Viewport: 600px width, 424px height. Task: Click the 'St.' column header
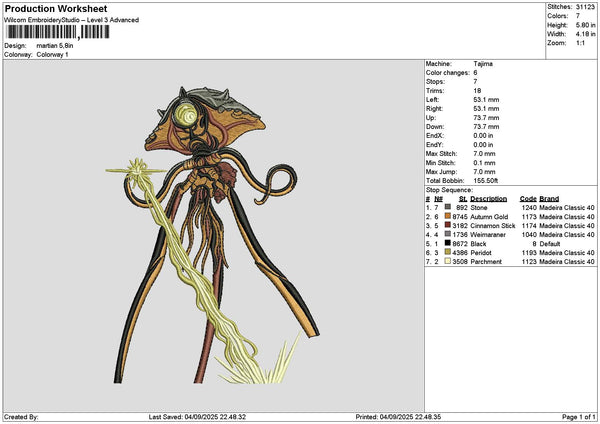(x=463, y=199)
